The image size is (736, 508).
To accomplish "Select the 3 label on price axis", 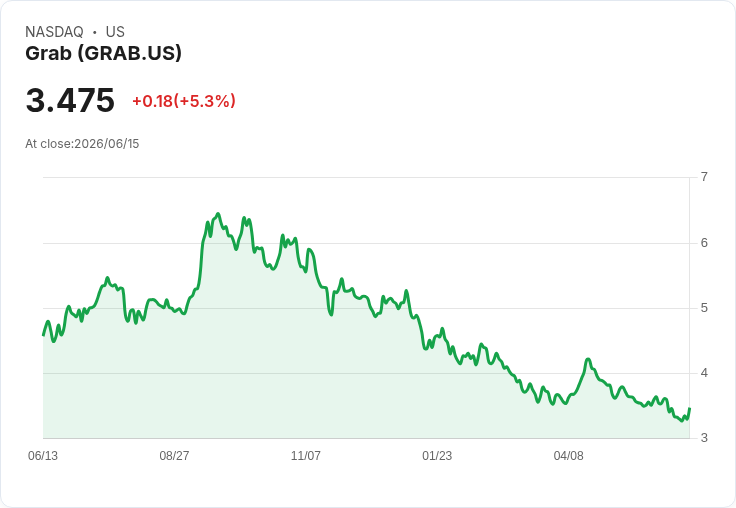I will (x=704, y=438).
